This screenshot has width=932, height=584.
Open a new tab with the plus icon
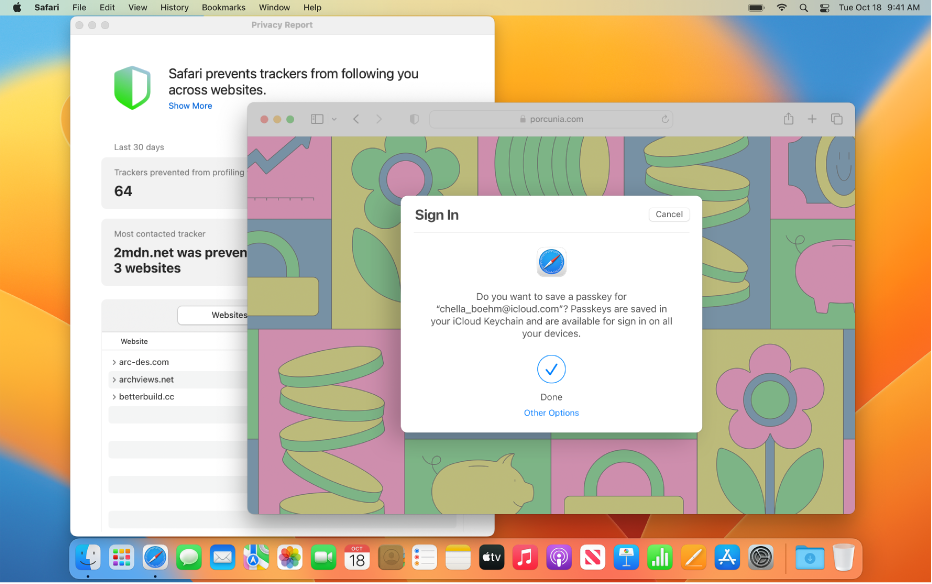[x=812, y=118]
